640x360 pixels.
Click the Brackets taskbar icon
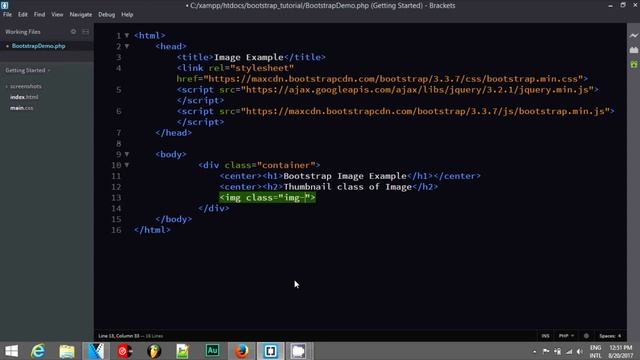pyautogui.click(x=271, y=351)
